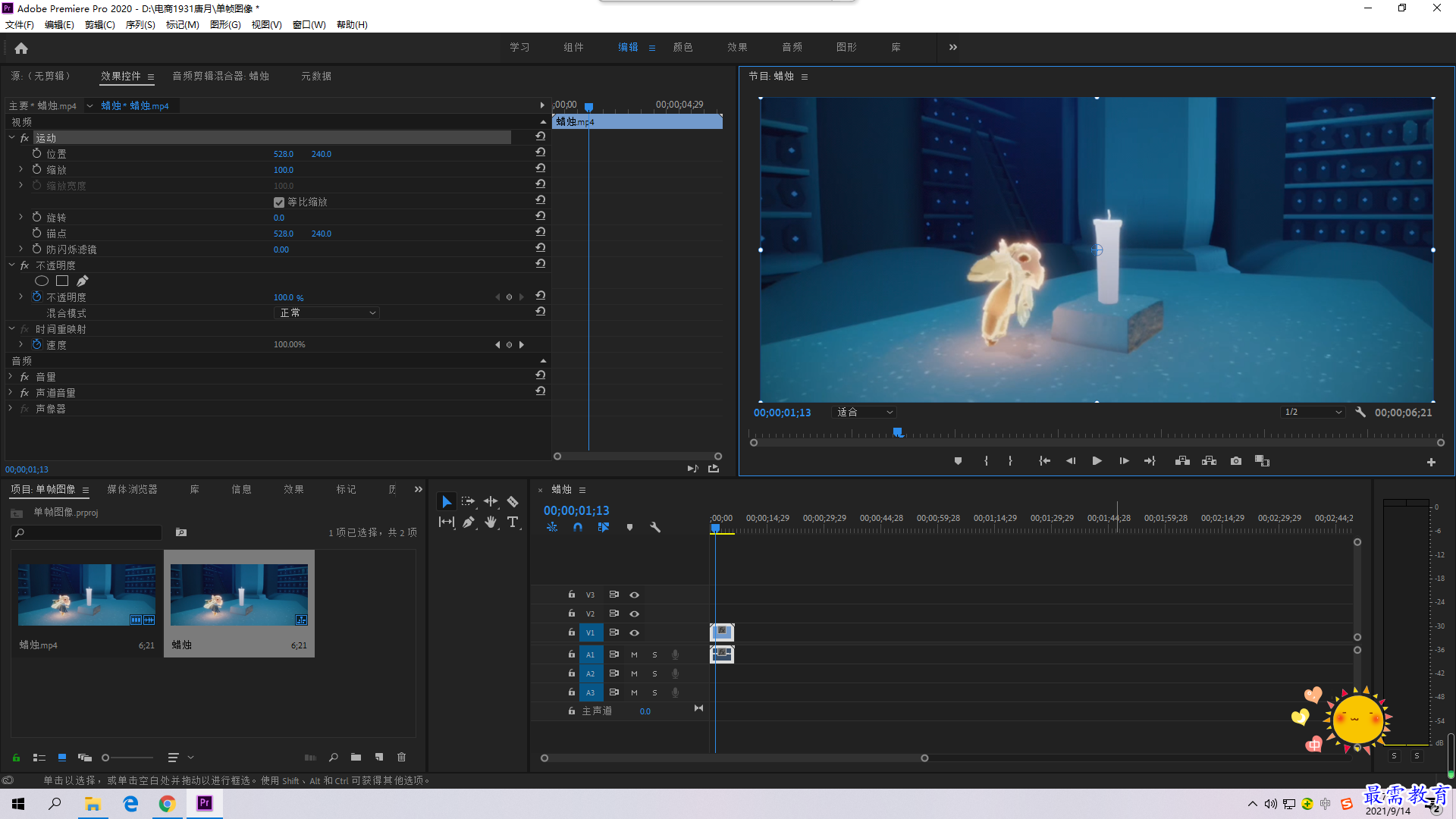Select the Hand tool

click(x=491, y=522)
